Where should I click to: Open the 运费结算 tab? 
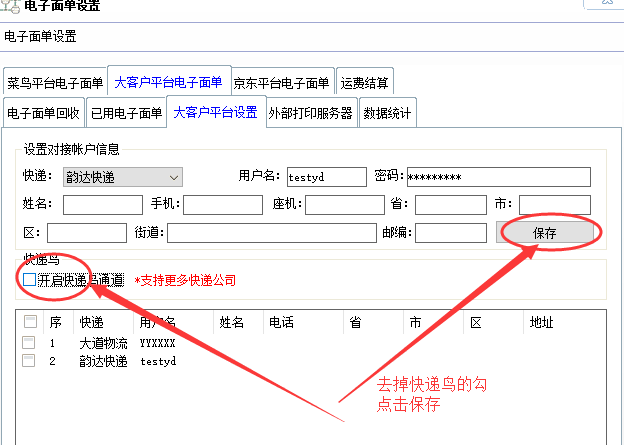364,83
